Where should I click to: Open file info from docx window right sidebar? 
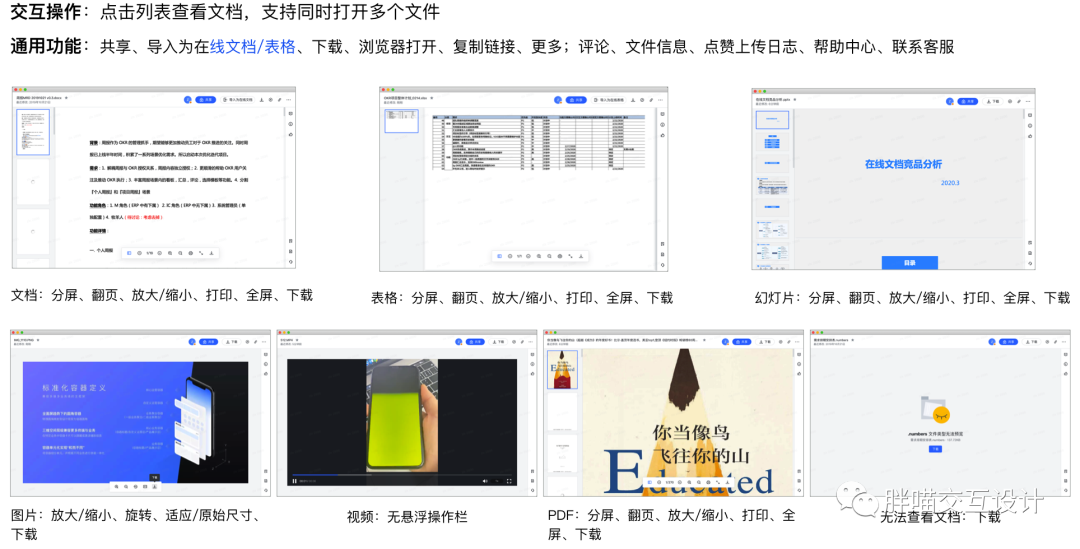[x=291, y=124]
